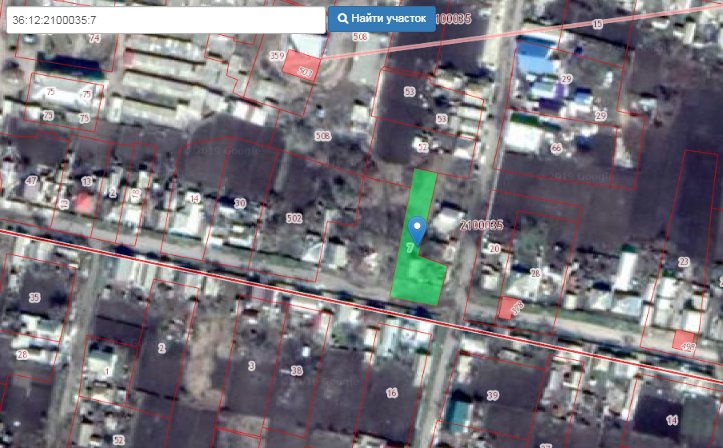
Task: Click parcel labeled 502 on the map
Action: click(294, 217)
